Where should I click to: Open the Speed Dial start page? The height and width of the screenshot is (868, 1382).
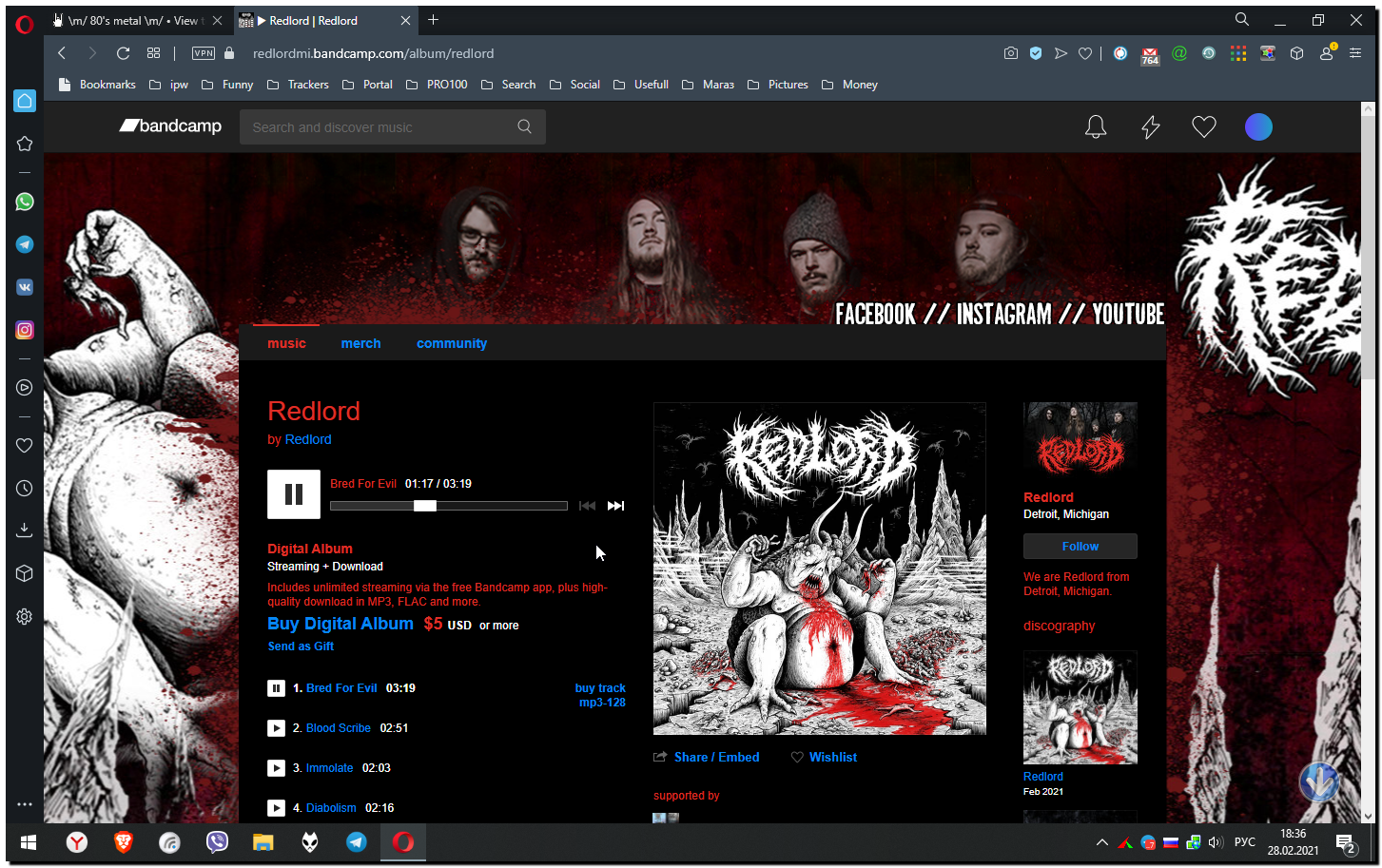pyautogui.click(x=153, y=53)
